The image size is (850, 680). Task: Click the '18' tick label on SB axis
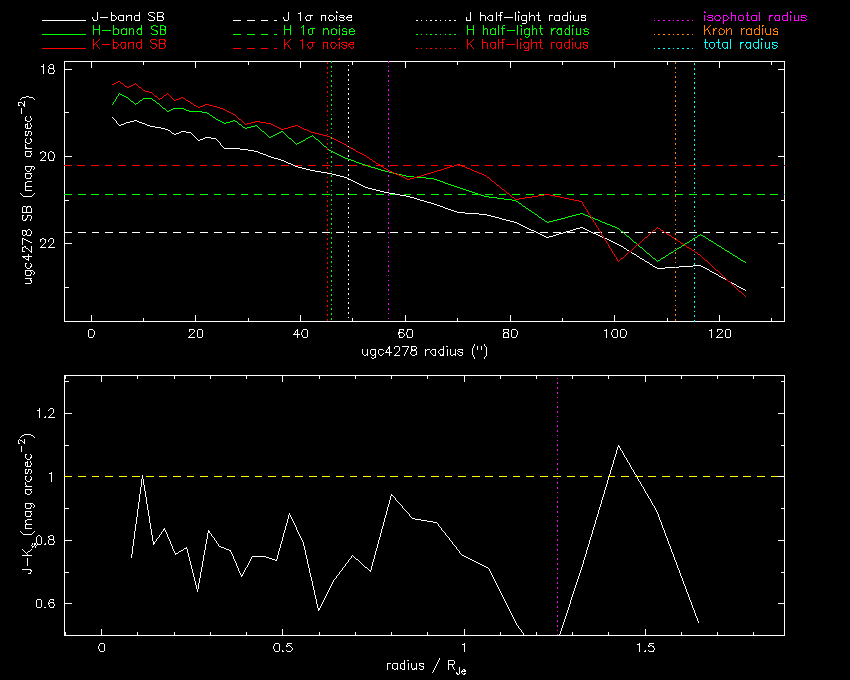48,69
